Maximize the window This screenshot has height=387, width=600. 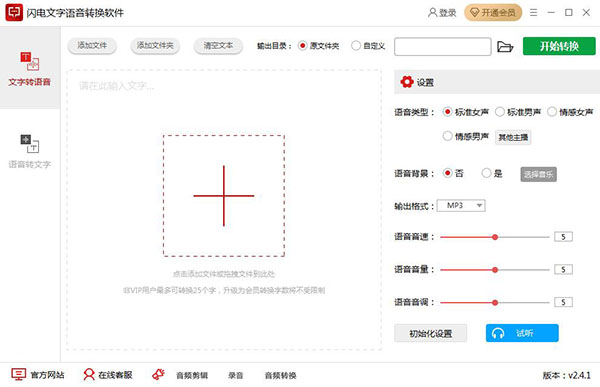[x=569, y=13]
